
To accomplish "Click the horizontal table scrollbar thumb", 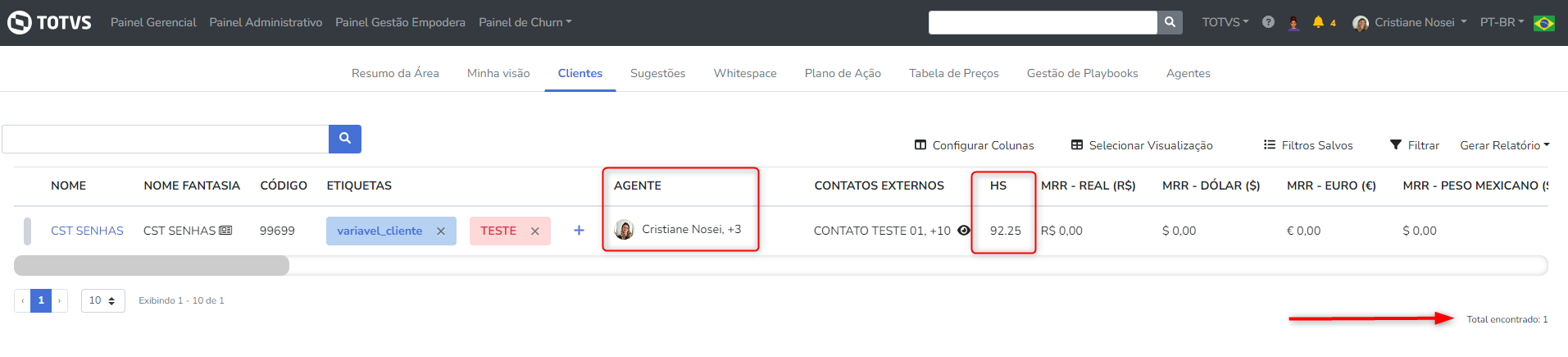I will 152,265.
